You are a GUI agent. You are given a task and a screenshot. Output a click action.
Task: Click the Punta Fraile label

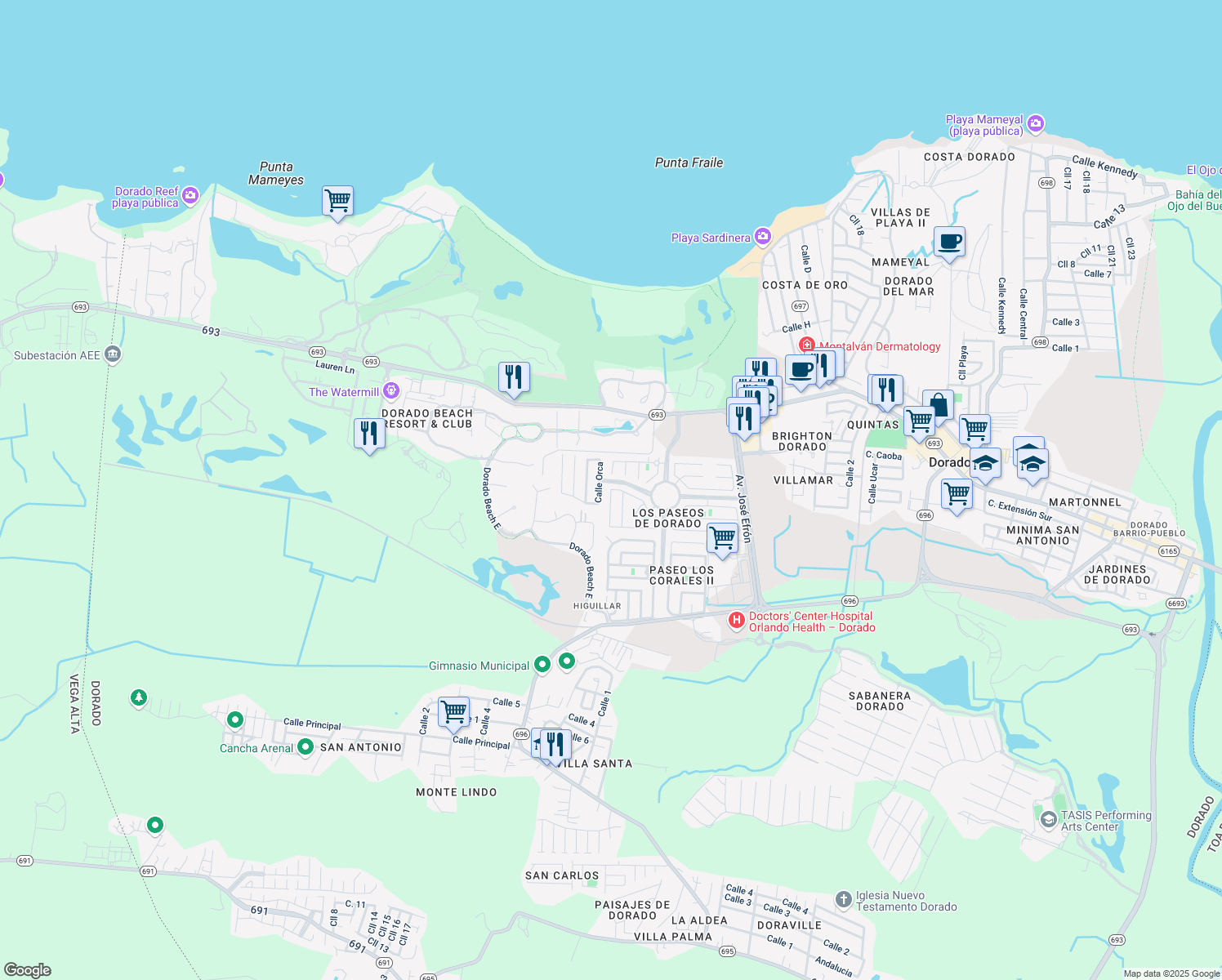click(x=689, y=163)
